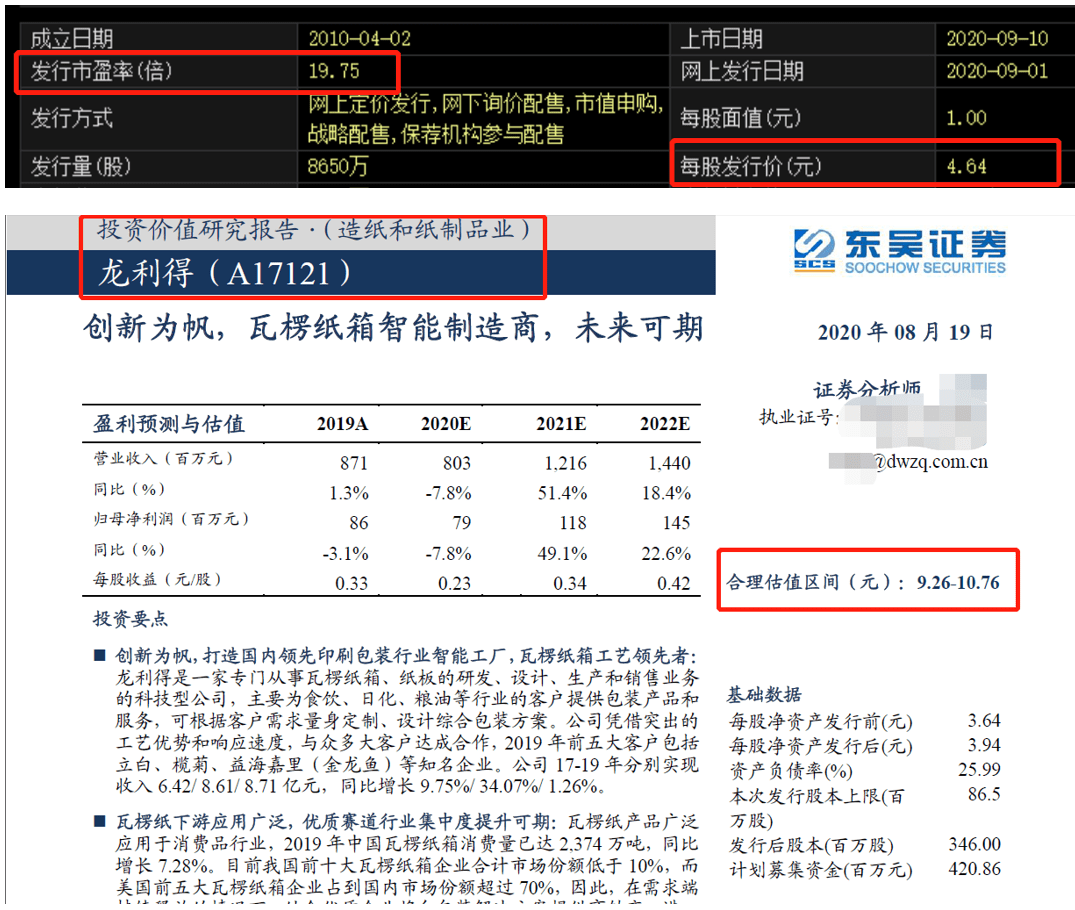Click the 每股面值 value 1.00
Screen dimensions: 1075x910
(966, 118)
